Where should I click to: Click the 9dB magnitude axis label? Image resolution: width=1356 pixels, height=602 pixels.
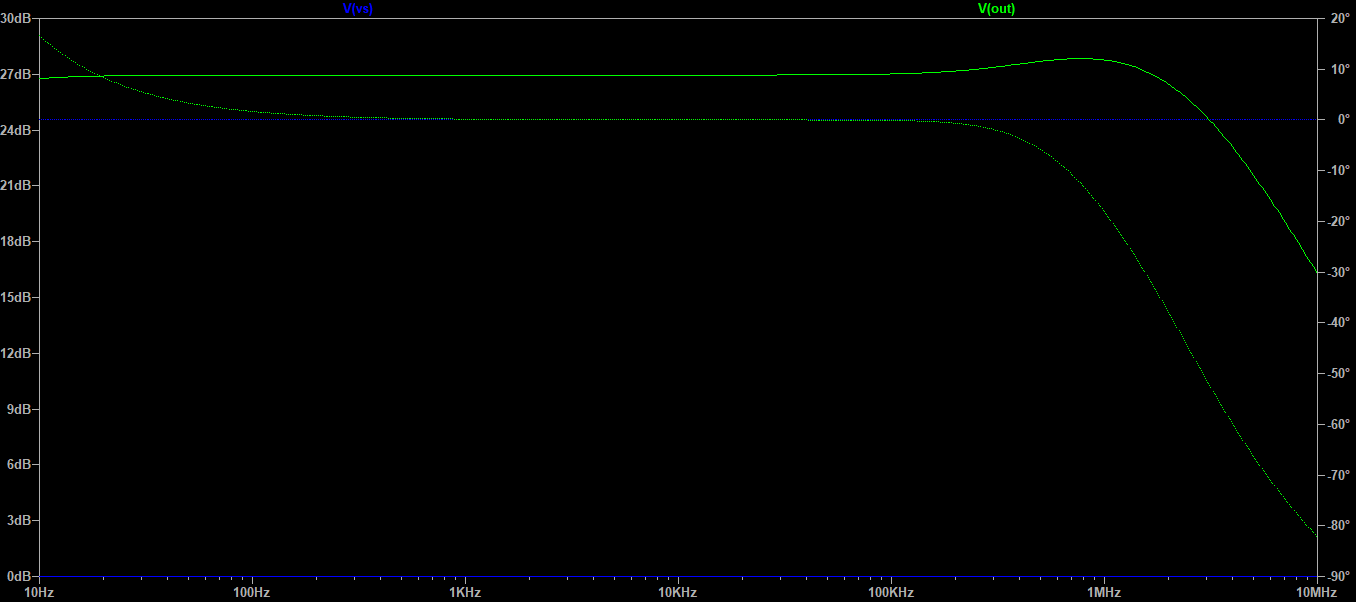(18, 409)
